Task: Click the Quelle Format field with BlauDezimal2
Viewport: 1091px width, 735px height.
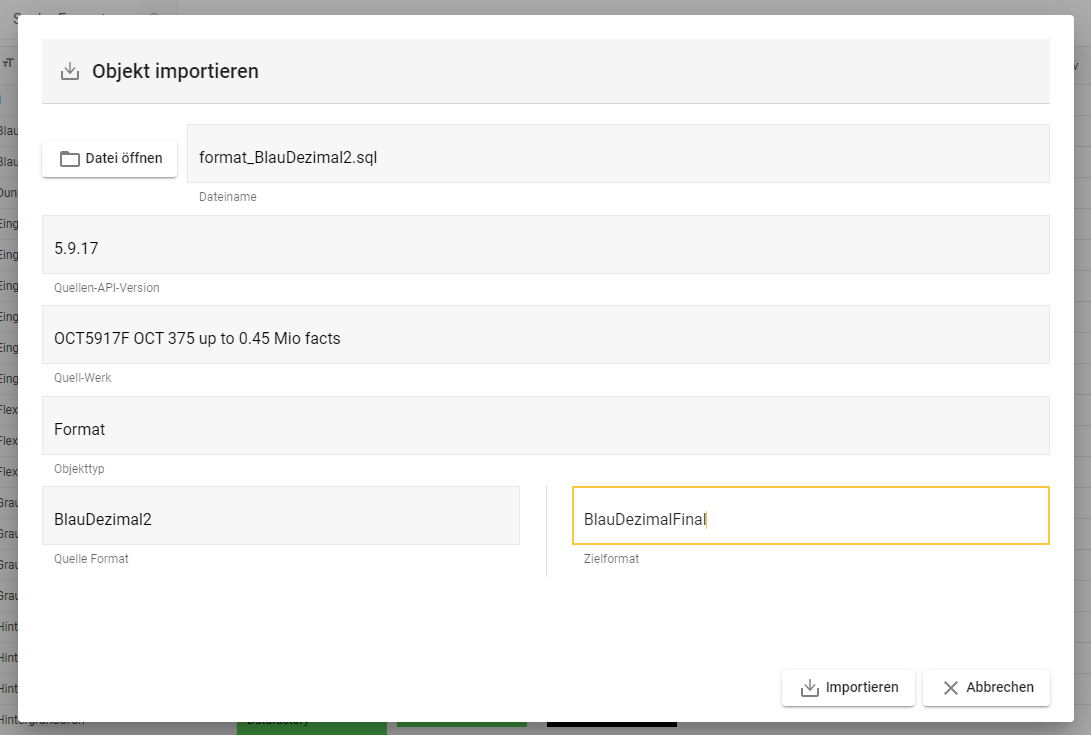Action: (280, 516)
